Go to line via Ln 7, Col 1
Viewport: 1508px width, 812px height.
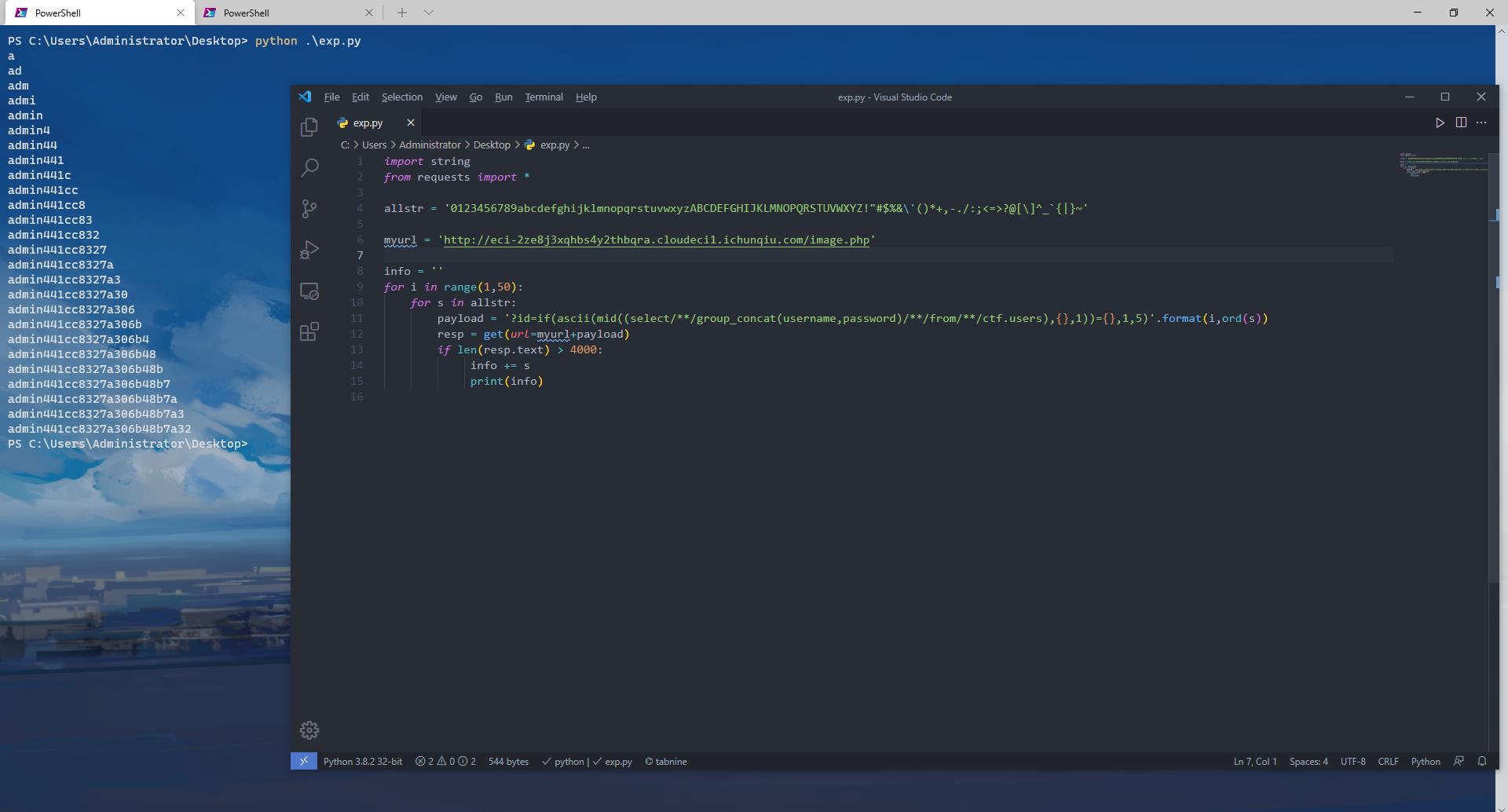pos(1255,762)
